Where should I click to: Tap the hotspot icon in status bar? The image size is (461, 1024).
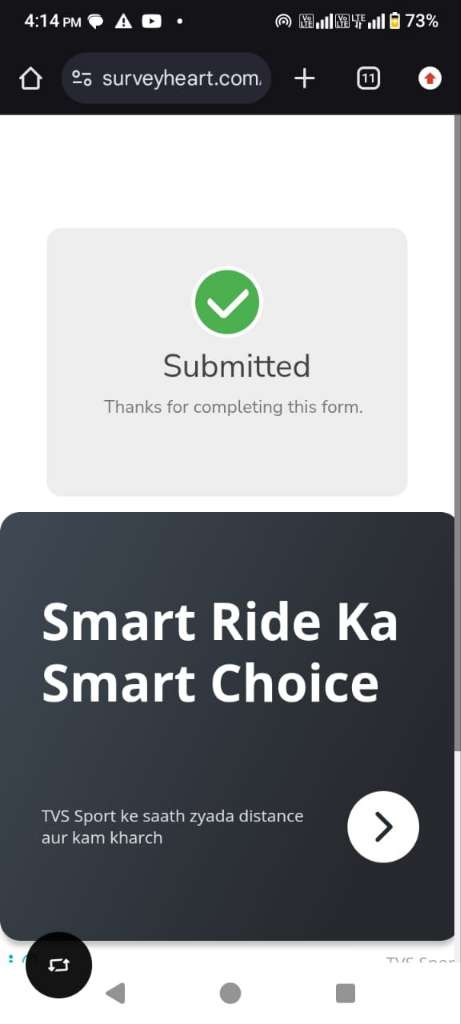[283, 22]
